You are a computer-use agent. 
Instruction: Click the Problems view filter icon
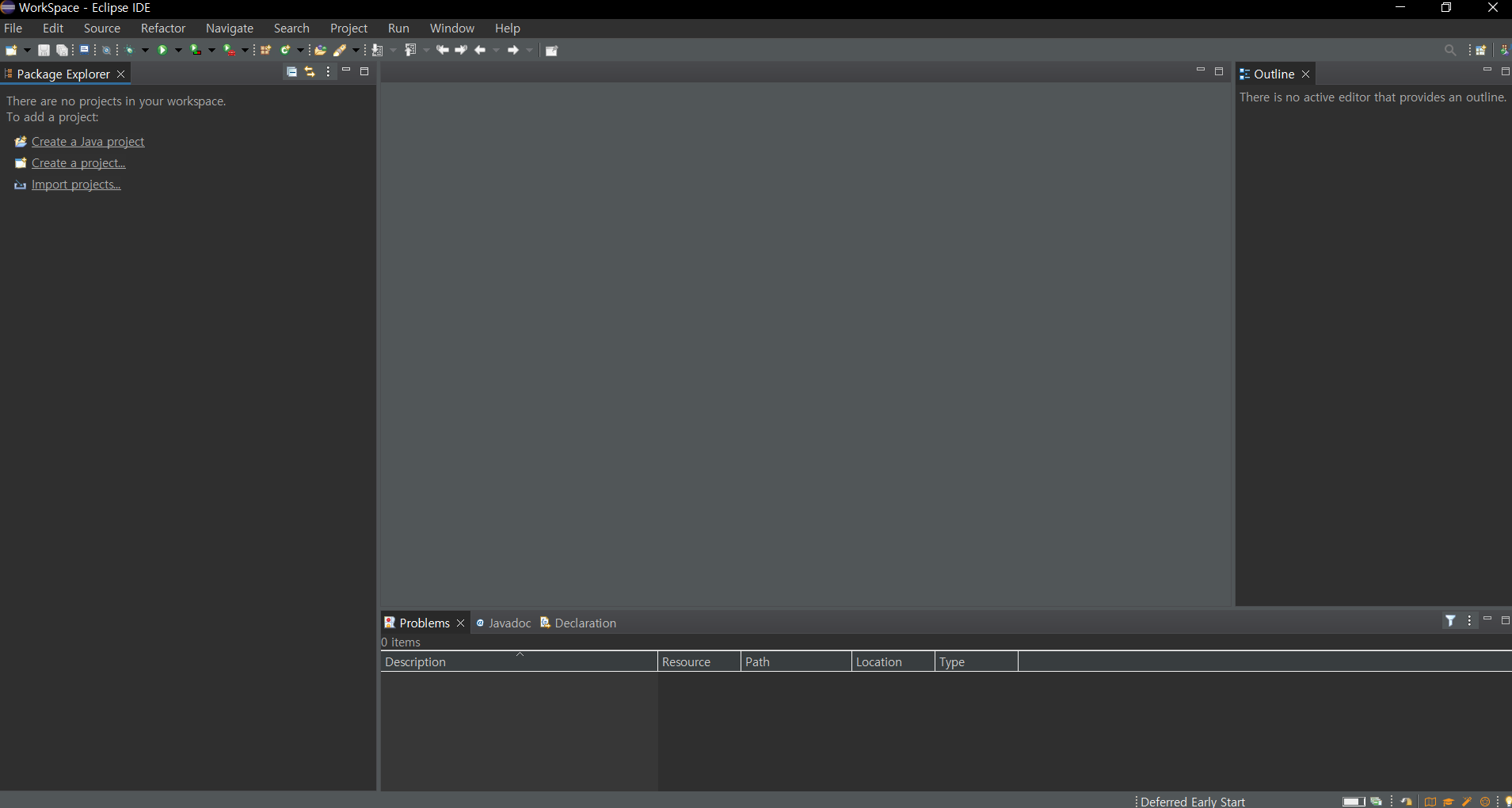point(1450,621)
